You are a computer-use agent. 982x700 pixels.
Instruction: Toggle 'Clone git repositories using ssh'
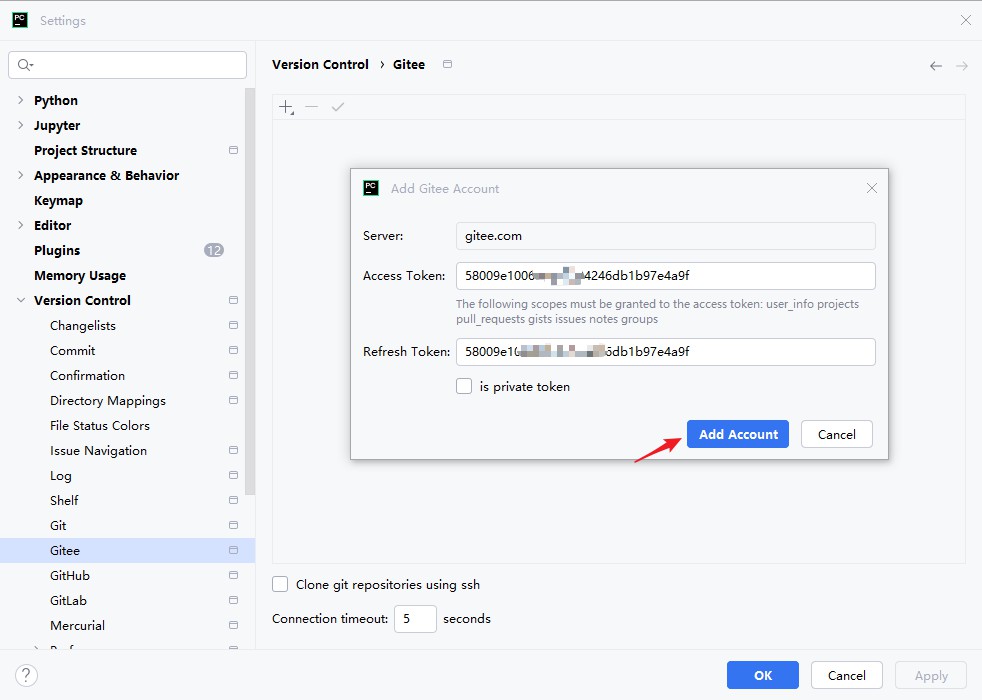(x=280, y=584)
